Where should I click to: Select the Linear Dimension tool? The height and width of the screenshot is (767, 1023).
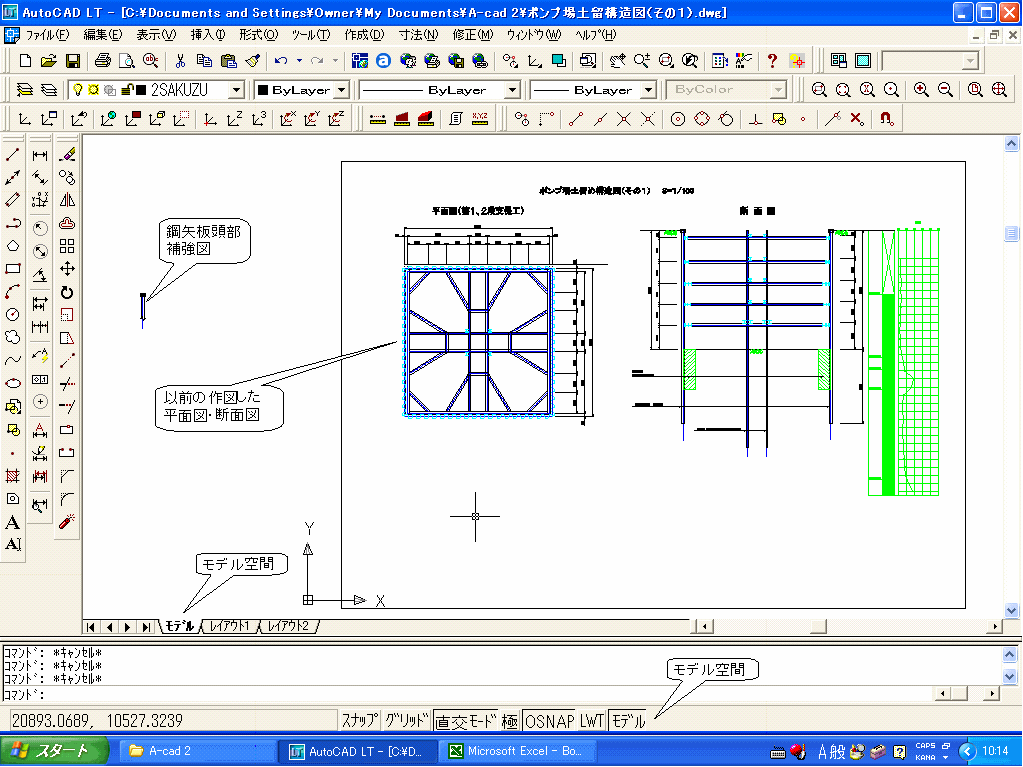(x=40, y=155)
